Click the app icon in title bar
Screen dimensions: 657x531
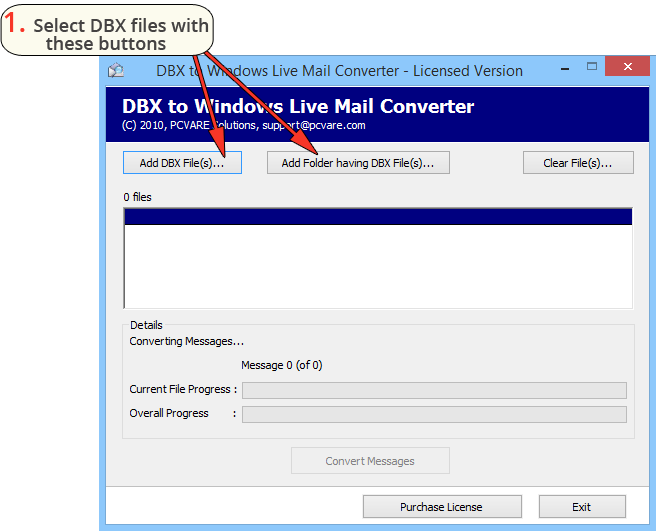click(x=116, y=70)
